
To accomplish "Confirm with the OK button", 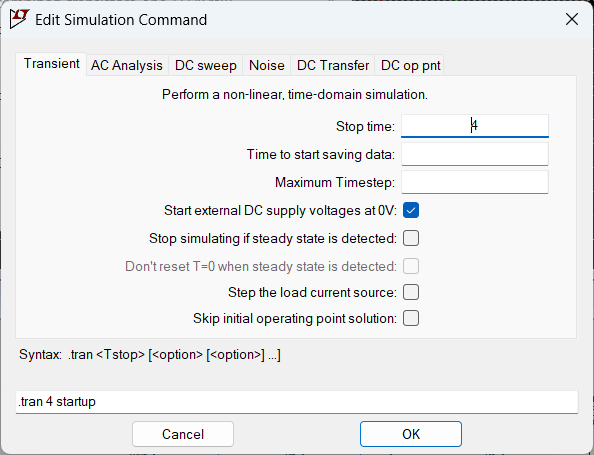I will [411, 434].
